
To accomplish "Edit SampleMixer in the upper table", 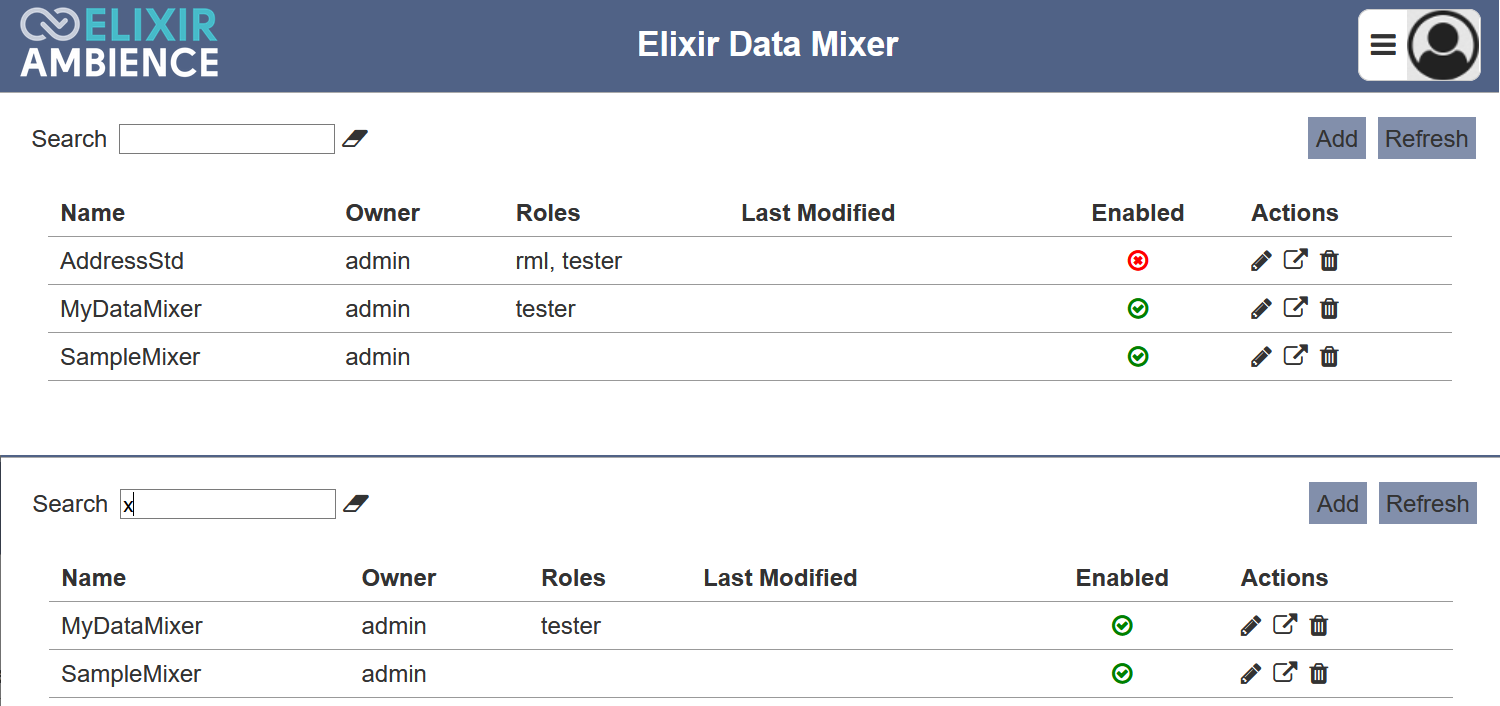I will pos(1261,357).
